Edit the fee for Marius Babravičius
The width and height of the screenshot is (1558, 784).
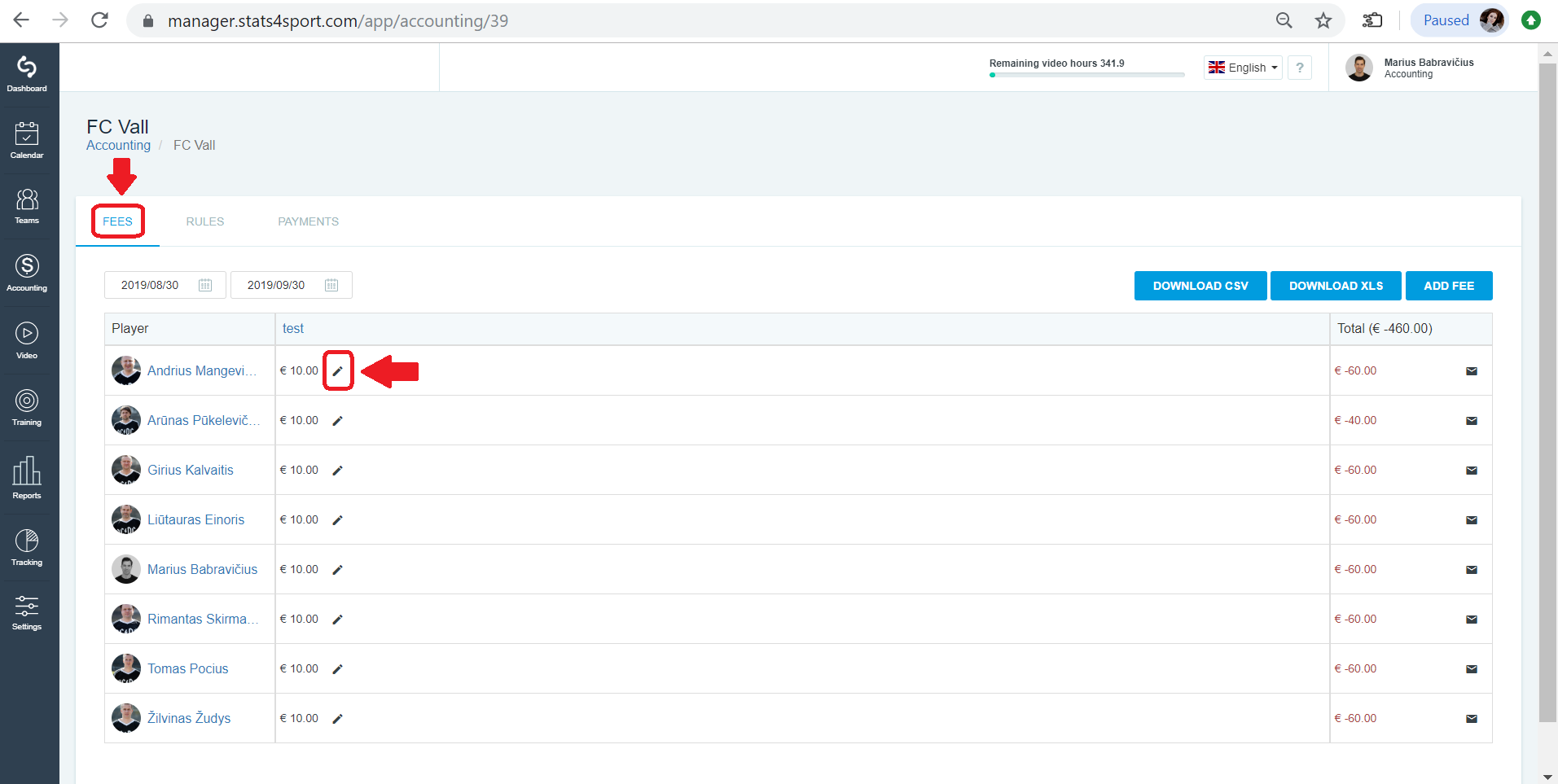[338, 570]
